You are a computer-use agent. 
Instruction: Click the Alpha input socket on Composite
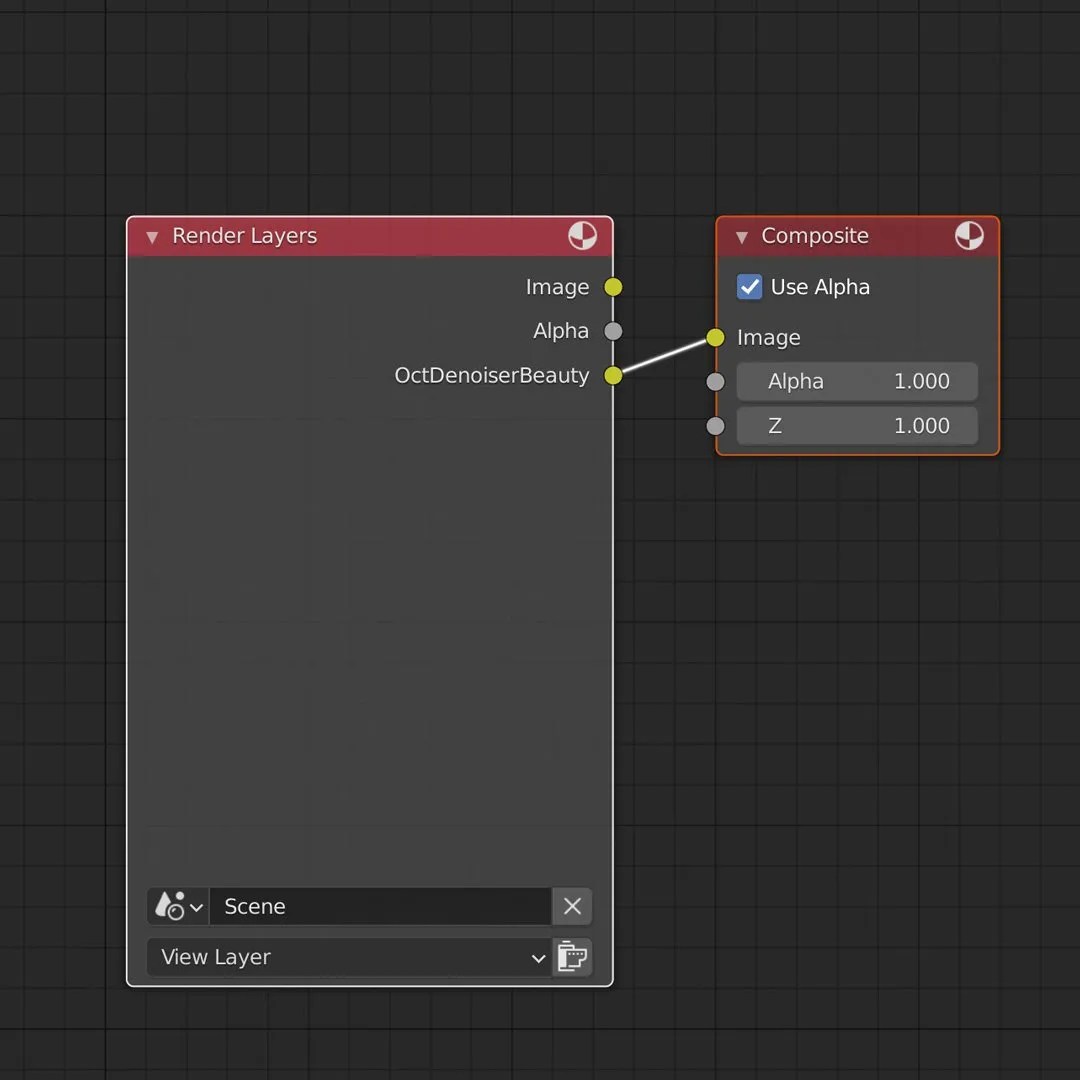pyautogui.click(x=715, y=381)
